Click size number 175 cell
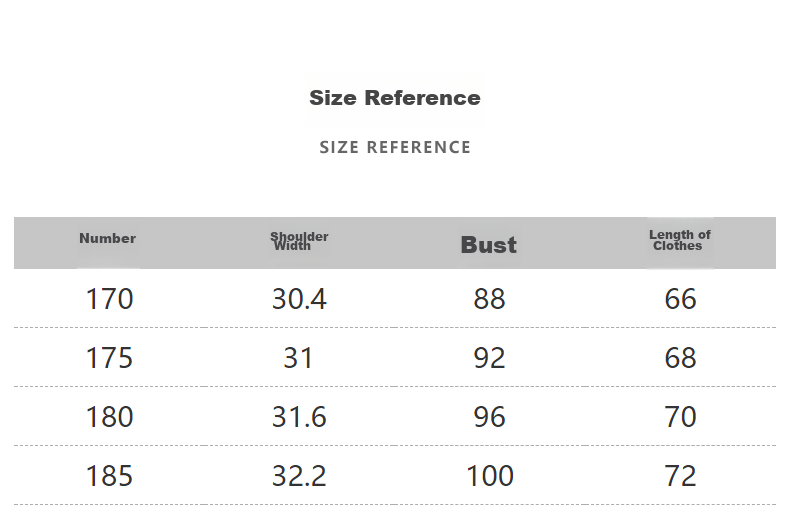Viewport: 790px width, 505px height. point(109,358)
